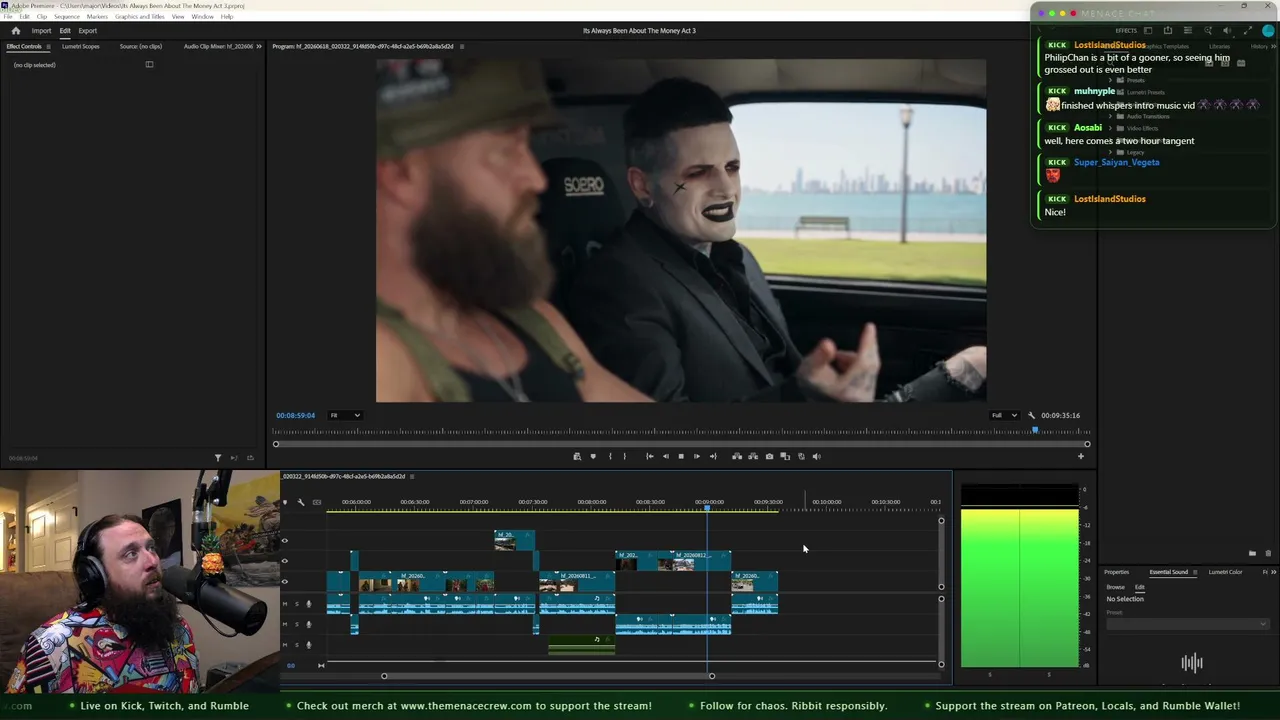
Task: Open the Effect Controls panel menu
Action: point(48,47)
